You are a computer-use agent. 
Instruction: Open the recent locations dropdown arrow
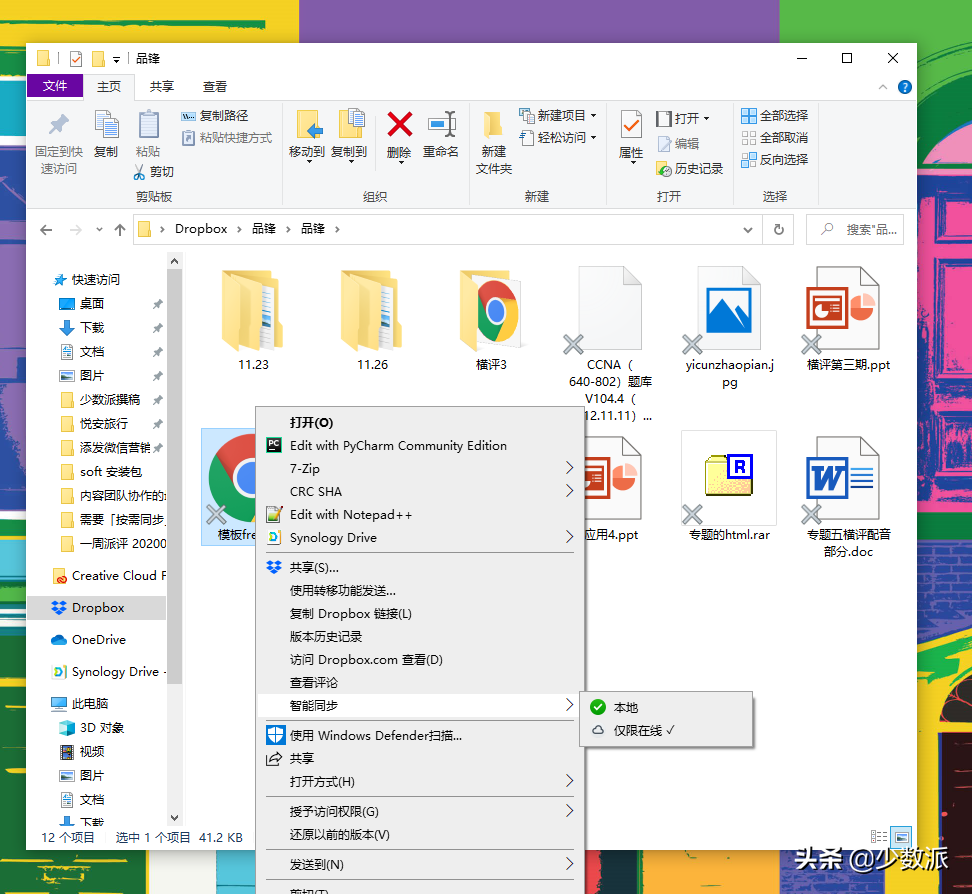click(99, 230)
